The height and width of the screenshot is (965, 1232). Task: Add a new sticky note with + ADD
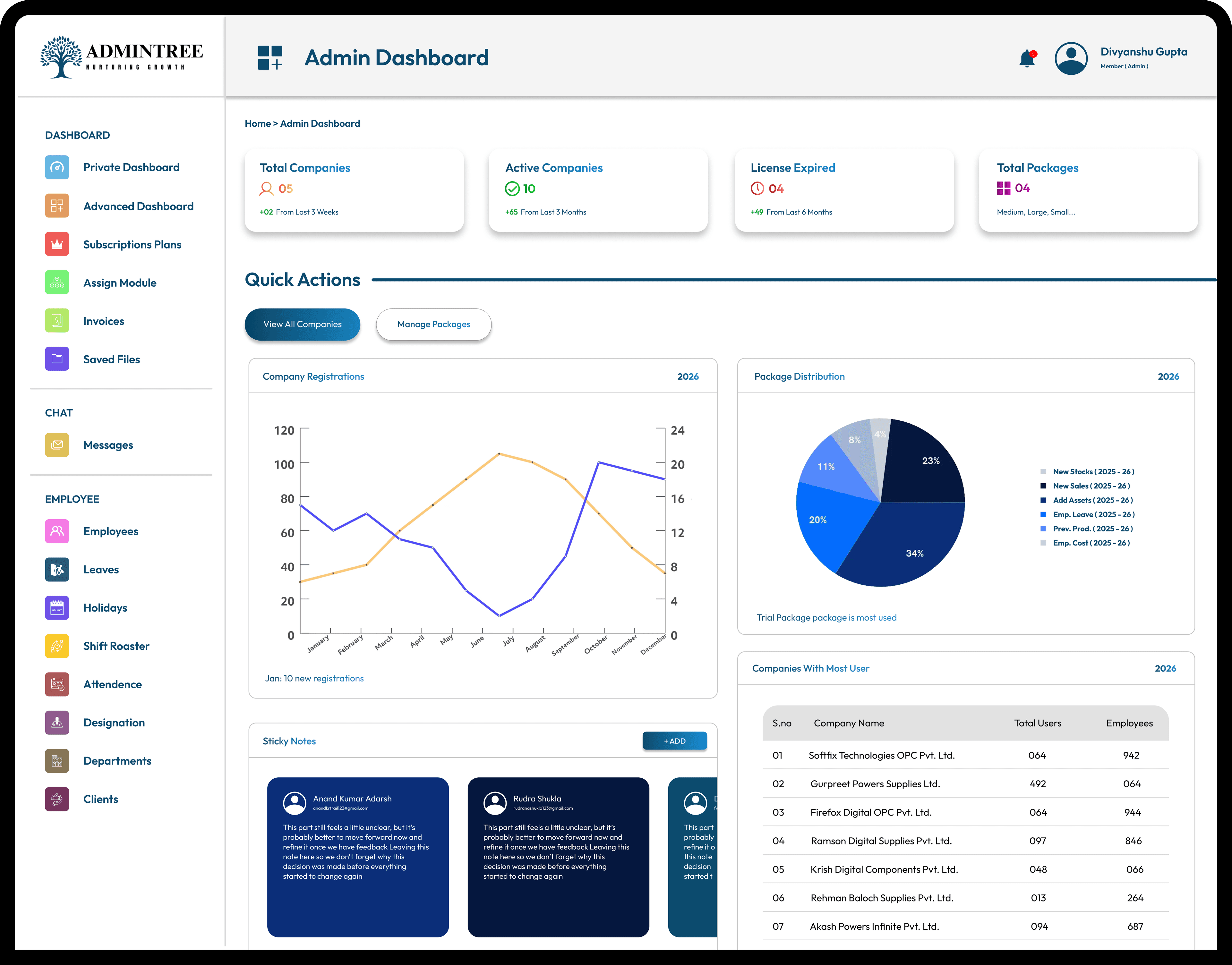pos(675,741)
